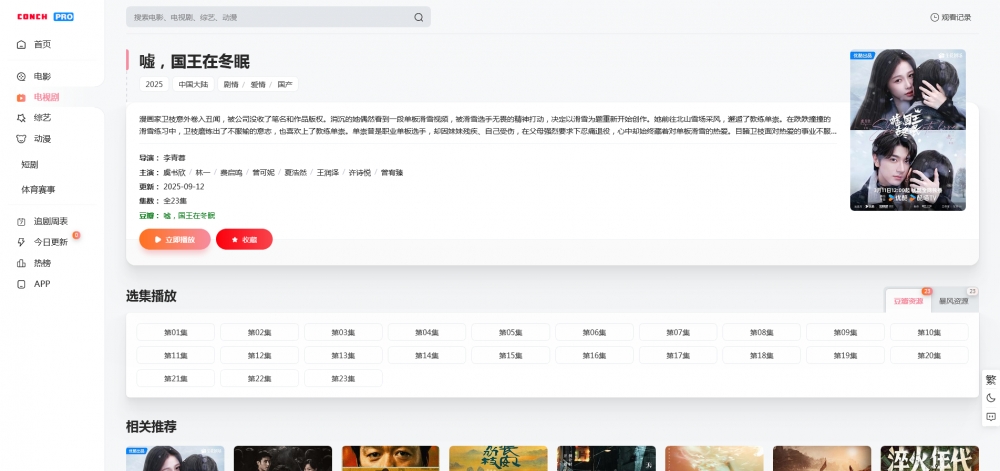This screenshot has height=471, width=1000.
Task: Click the 剧情 genre tag
Action: point(231,84)
